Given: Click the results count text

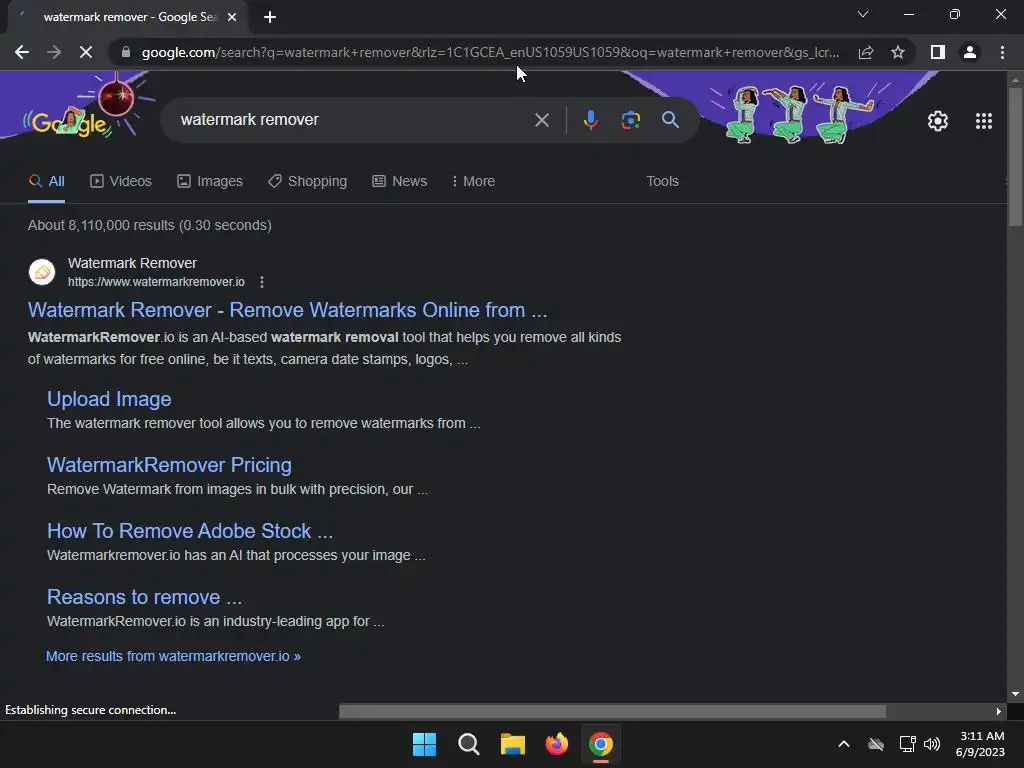Looking at the screenshot, I should point(150,225).
